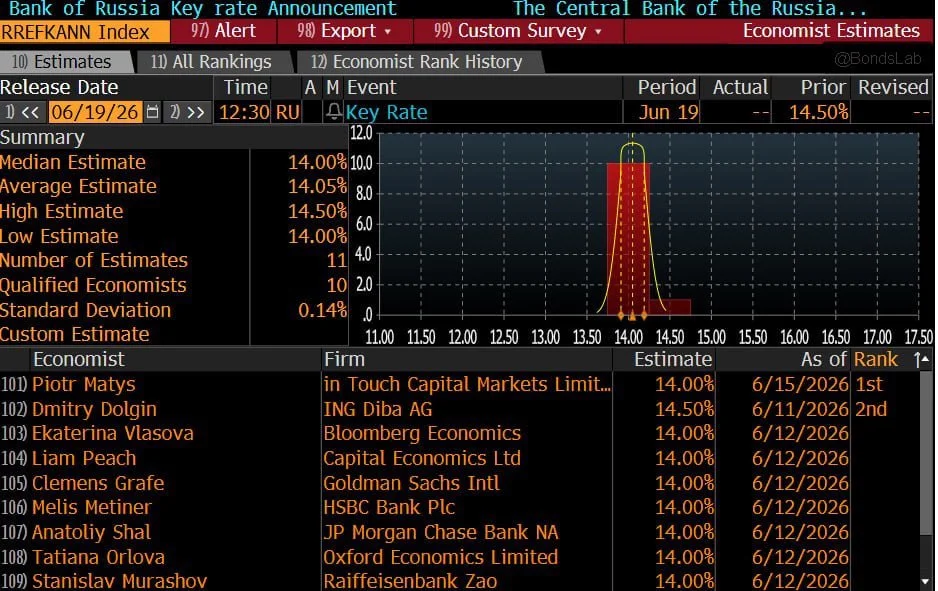Screen dimensions: 938x591
Task: Select economist Piotr Matys row
Action: [461, 384]
